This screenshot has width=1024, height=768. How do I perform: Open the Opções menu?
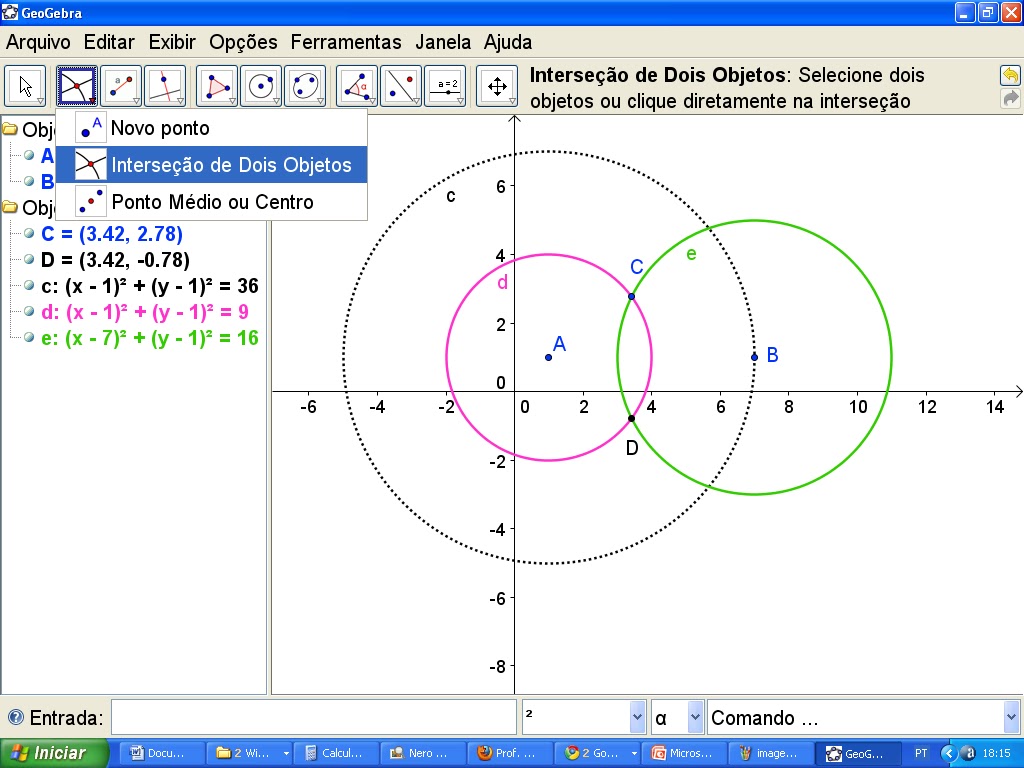click(x=242, y=42)
